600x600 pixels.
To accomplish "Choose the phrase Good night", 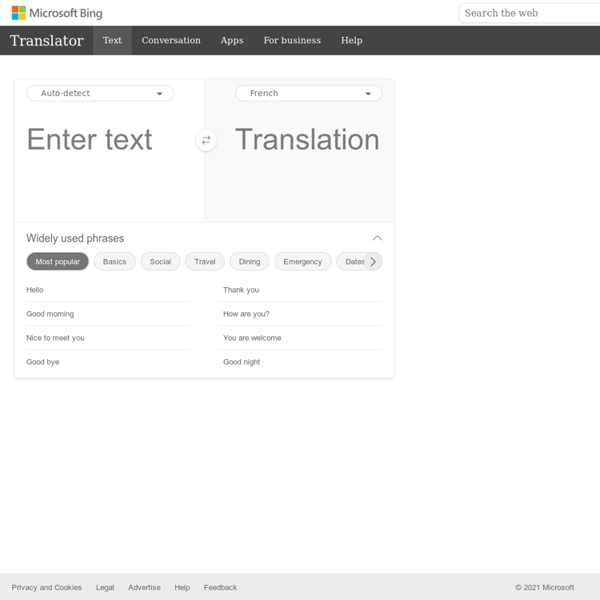I will click(300, 362).
